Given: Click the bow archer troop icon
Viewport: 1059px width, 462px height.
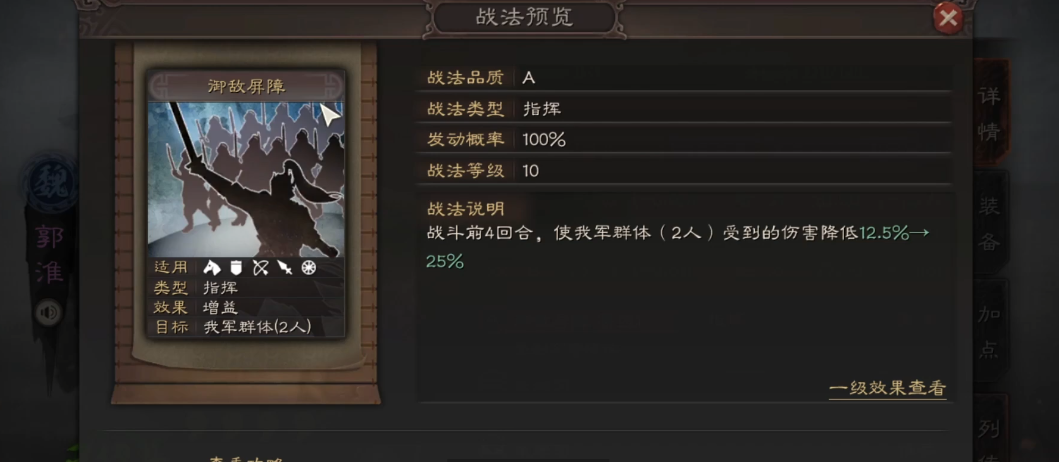Looking at the screenshot, I should pyautogui.click(x=260, y=268).
